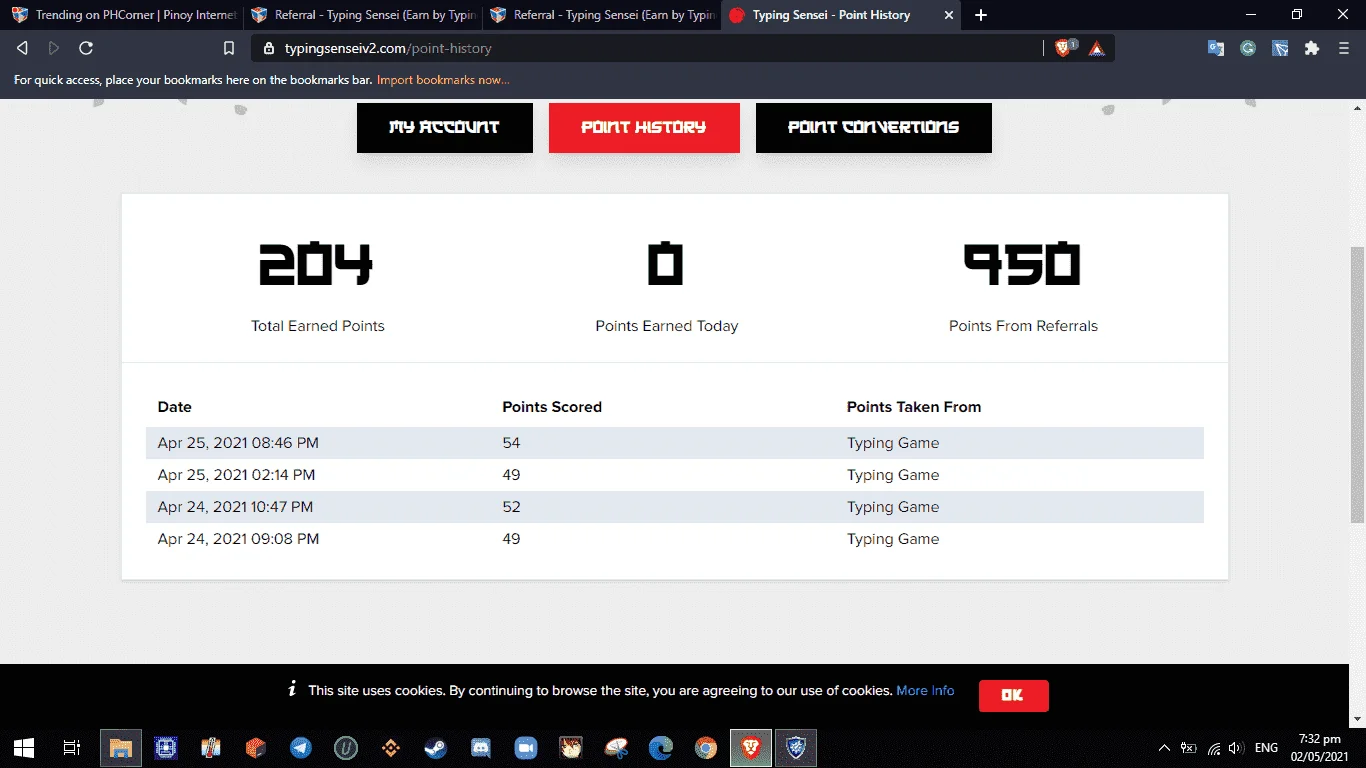This screenshot has height=768, width=1366.
Task: Open the battery status tray icon
Action: tap(1189, 747)
